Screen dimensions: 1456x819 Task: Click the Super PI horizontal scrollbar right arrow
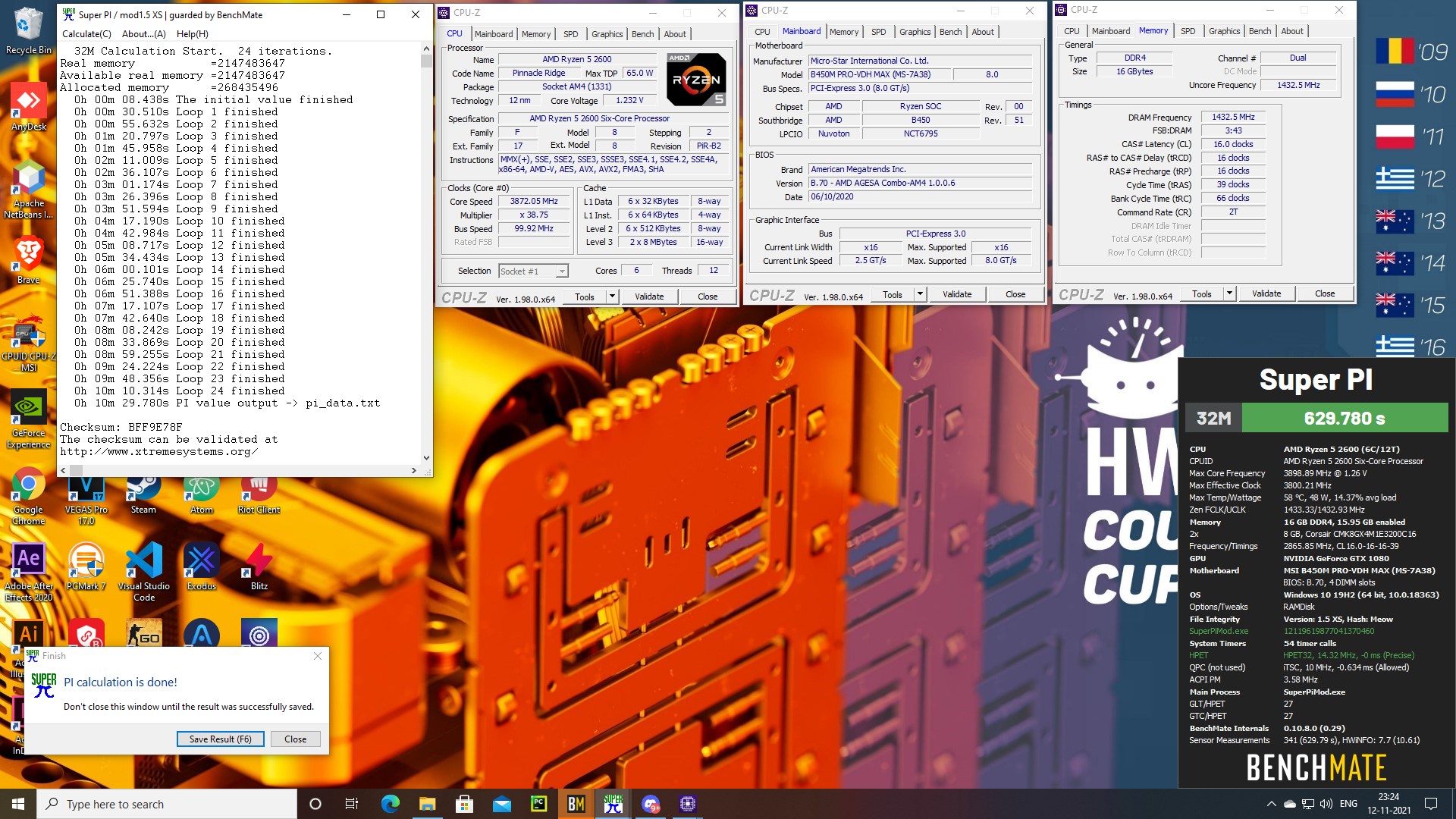tap(413, 470)
